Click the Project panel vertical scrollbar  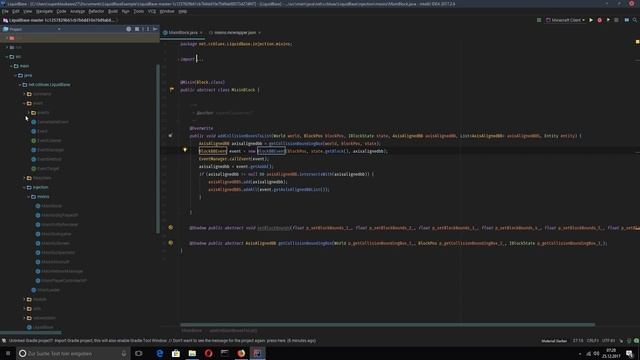pyautogui.click(x=158, y=149)
